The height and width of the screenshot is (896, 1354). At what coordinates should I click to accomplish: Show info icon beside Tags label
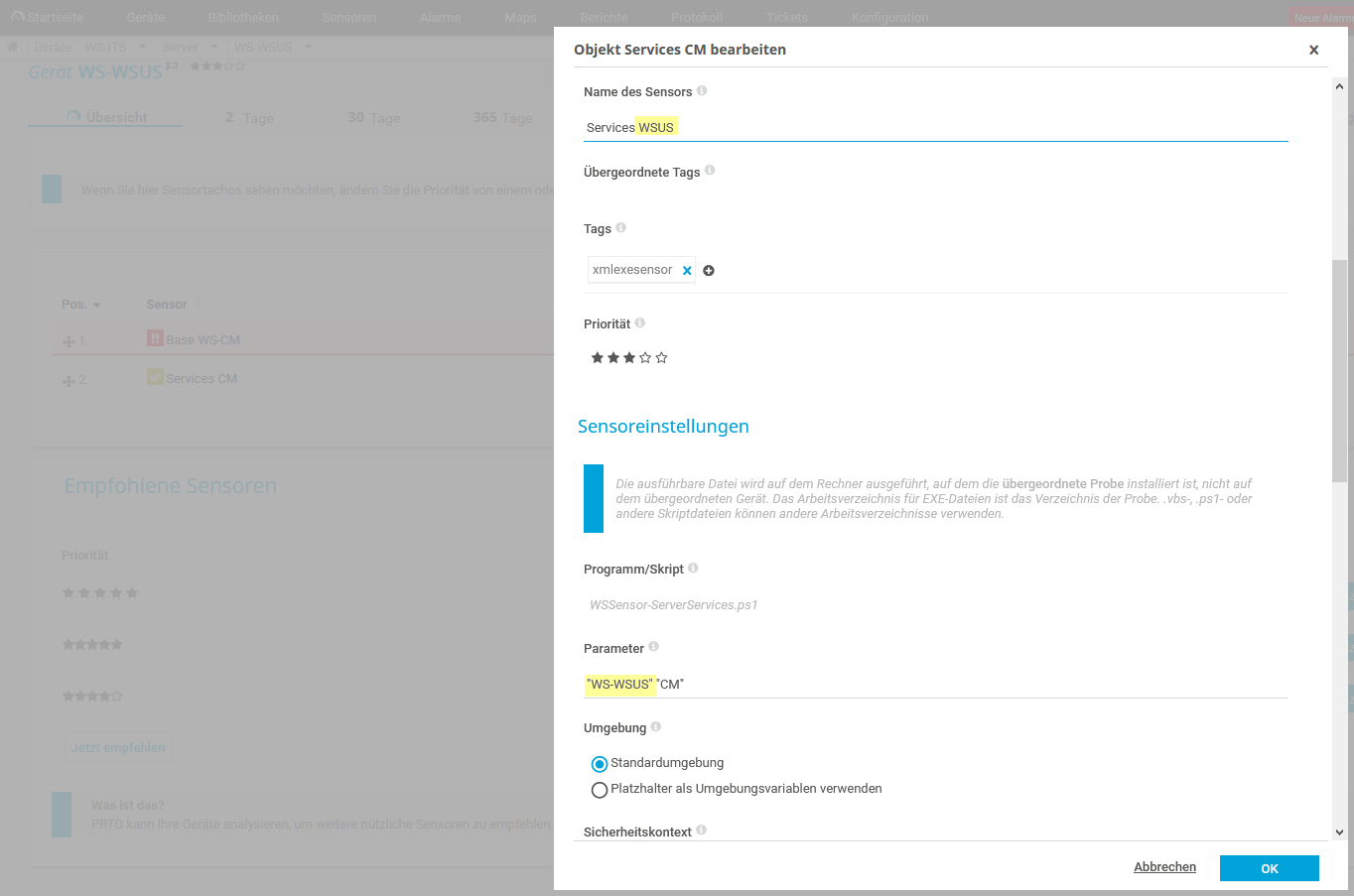point(620,227)
